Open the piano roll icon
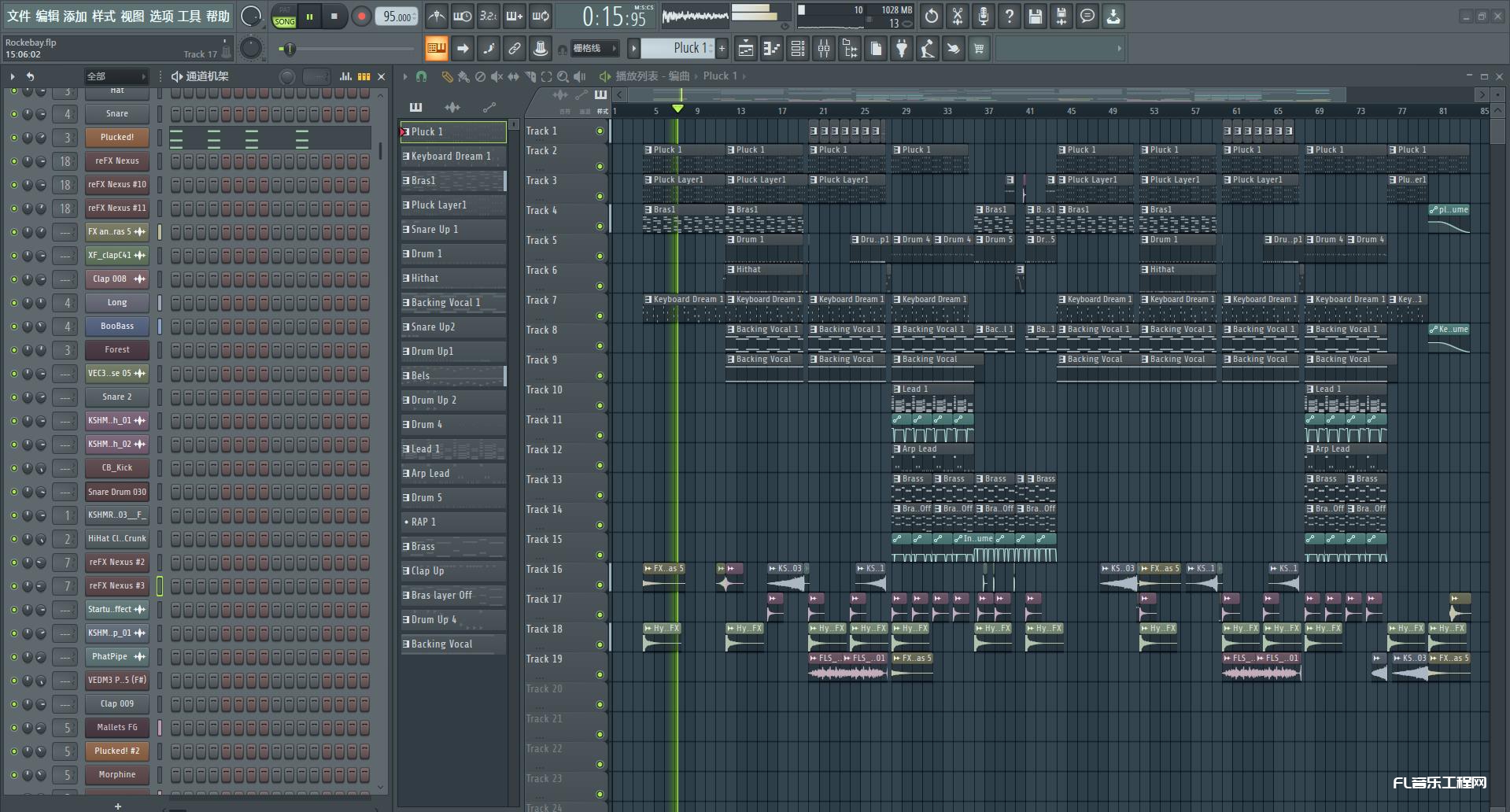 [771, 49]
